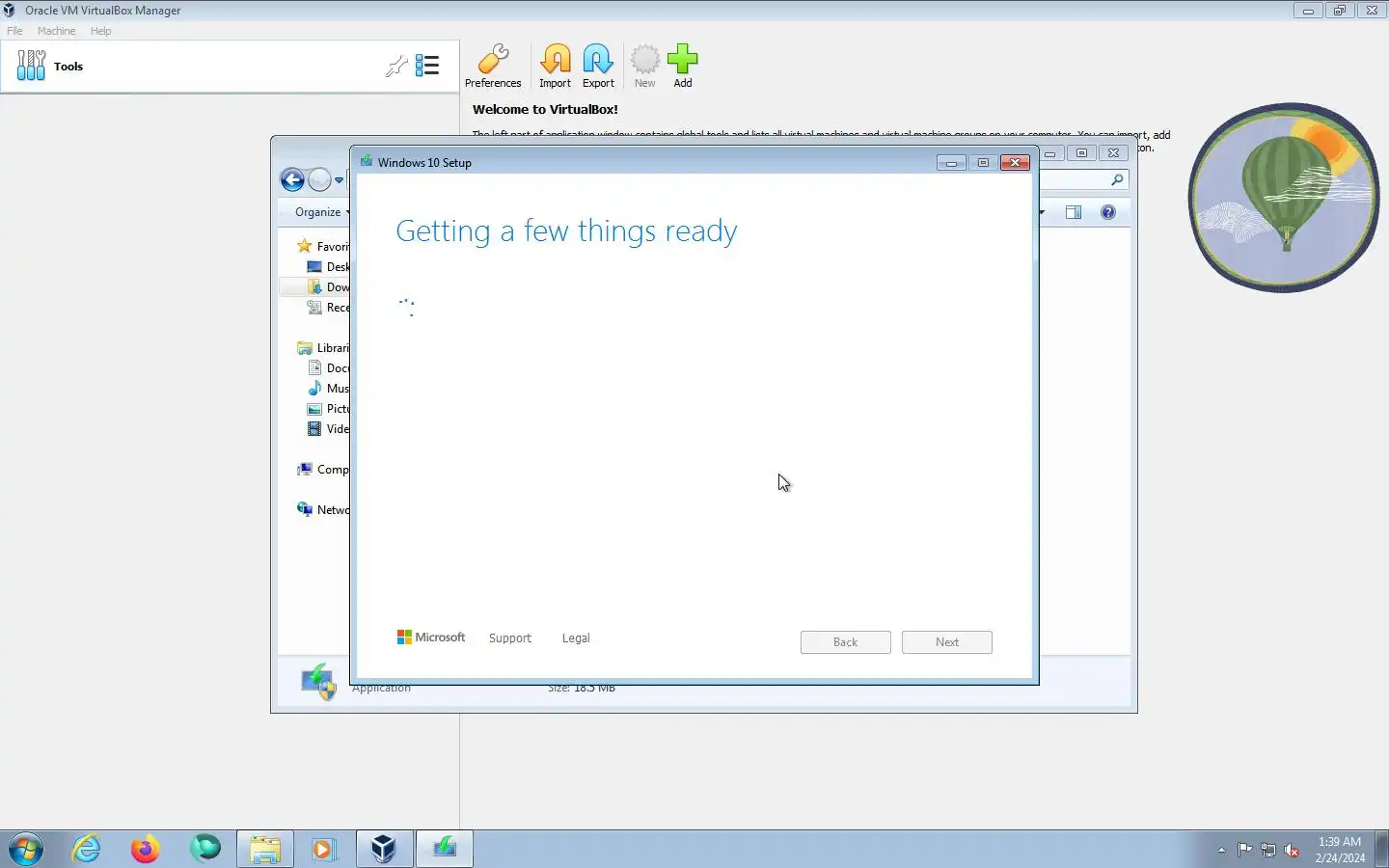Screen dimensions: 1389x868
Task: Open VirtualBox Preferences
Action: click(493, 67)
